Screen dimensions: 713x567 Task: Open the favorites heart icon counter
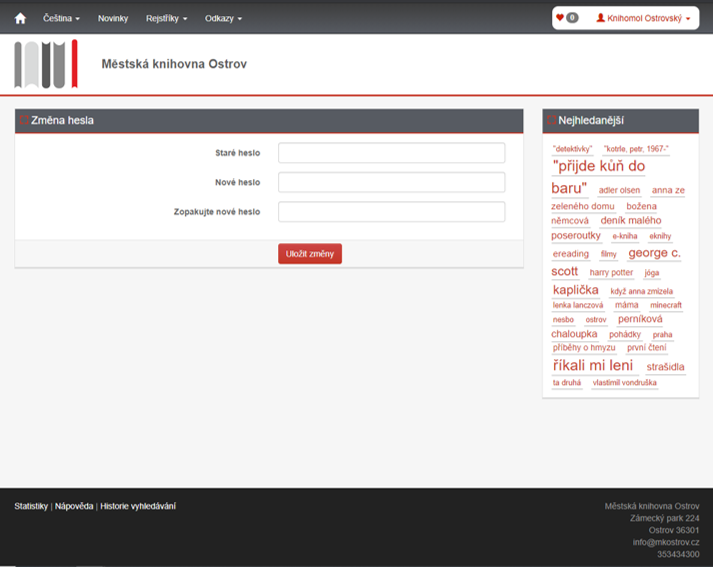coord(567,18)
